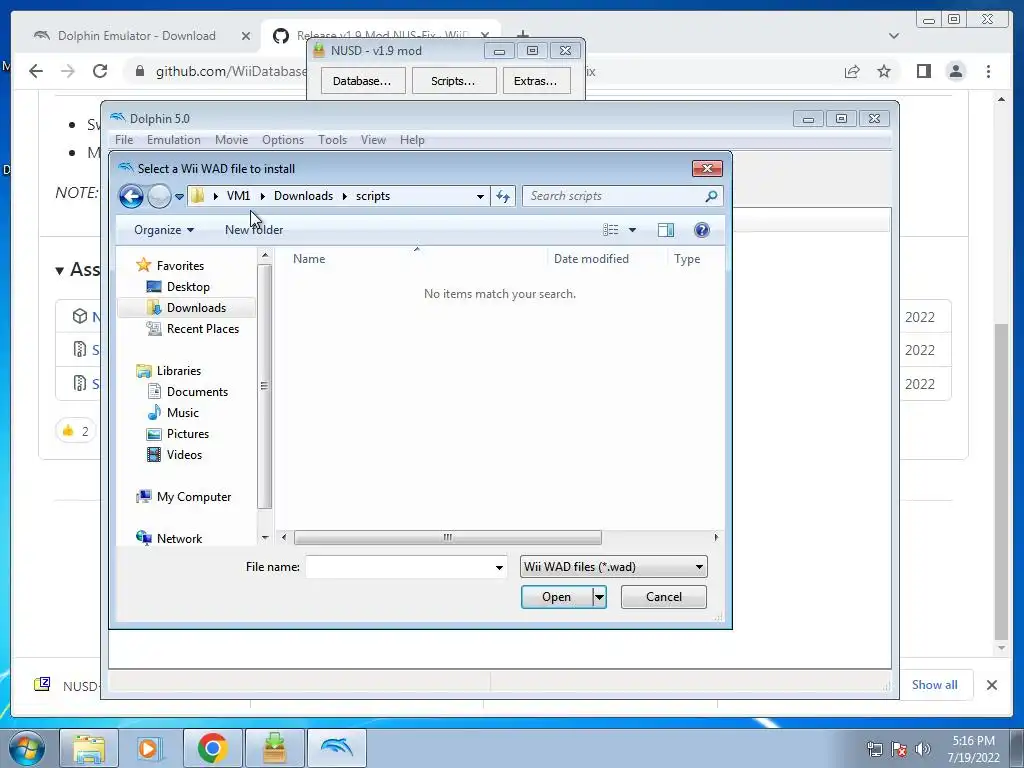Open help with question mark icon
1024x768 pixels.
702,230
